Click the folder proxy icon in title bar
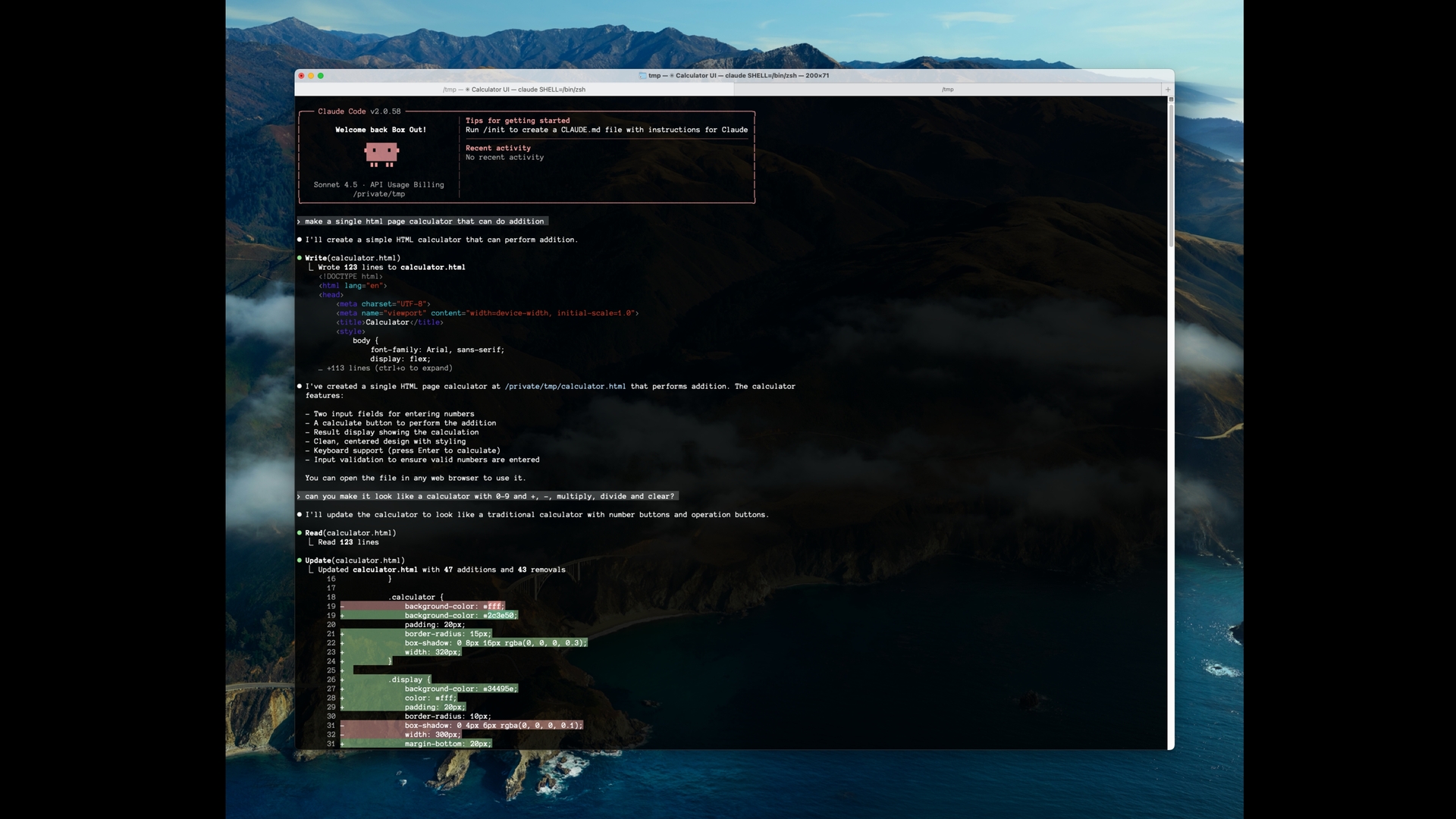The width and height of the screenshot is (1456, 819). (642, 76)
